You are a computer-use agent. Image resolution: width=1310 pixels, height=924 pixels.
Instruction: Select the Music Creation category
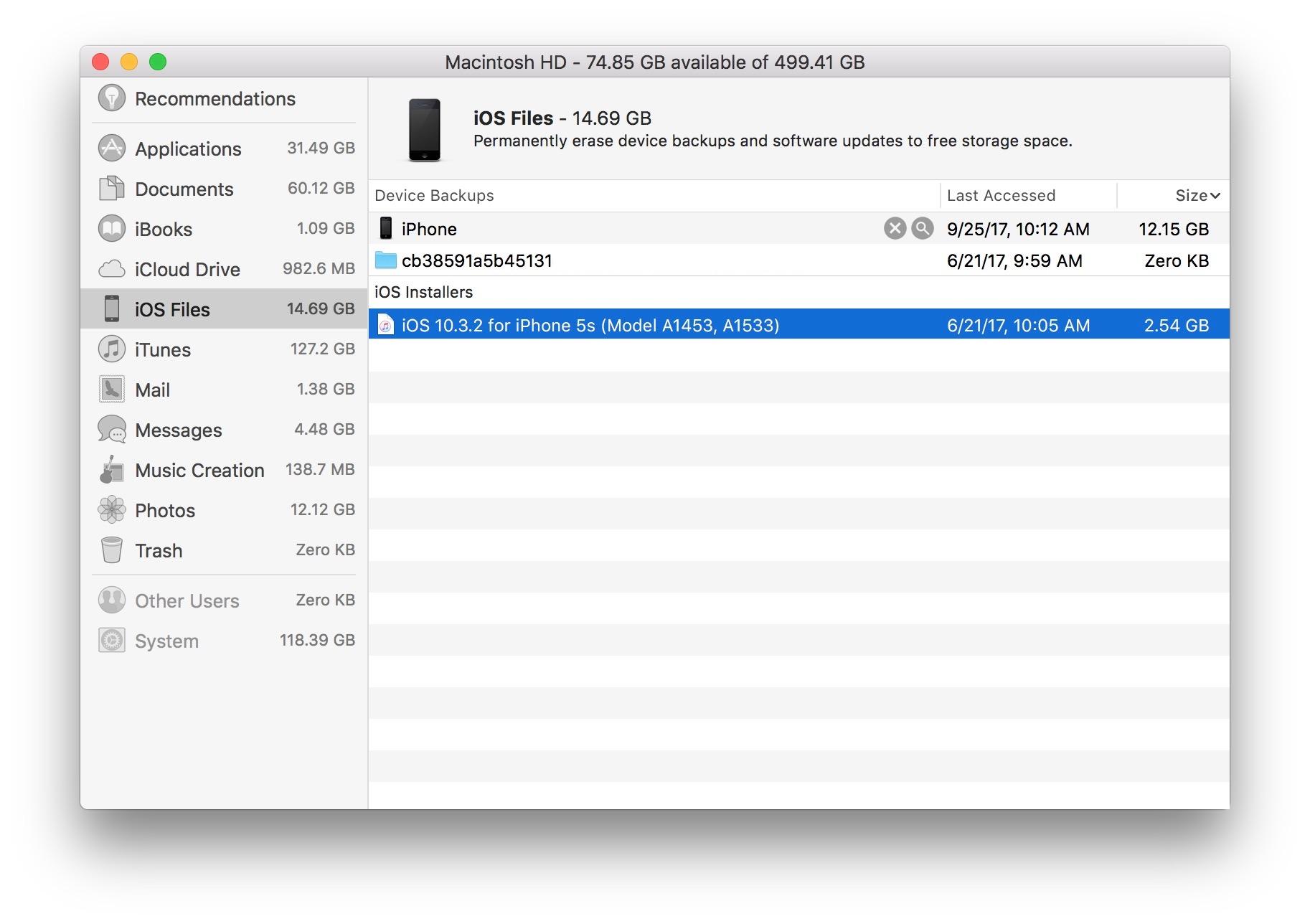pos(199,470)
